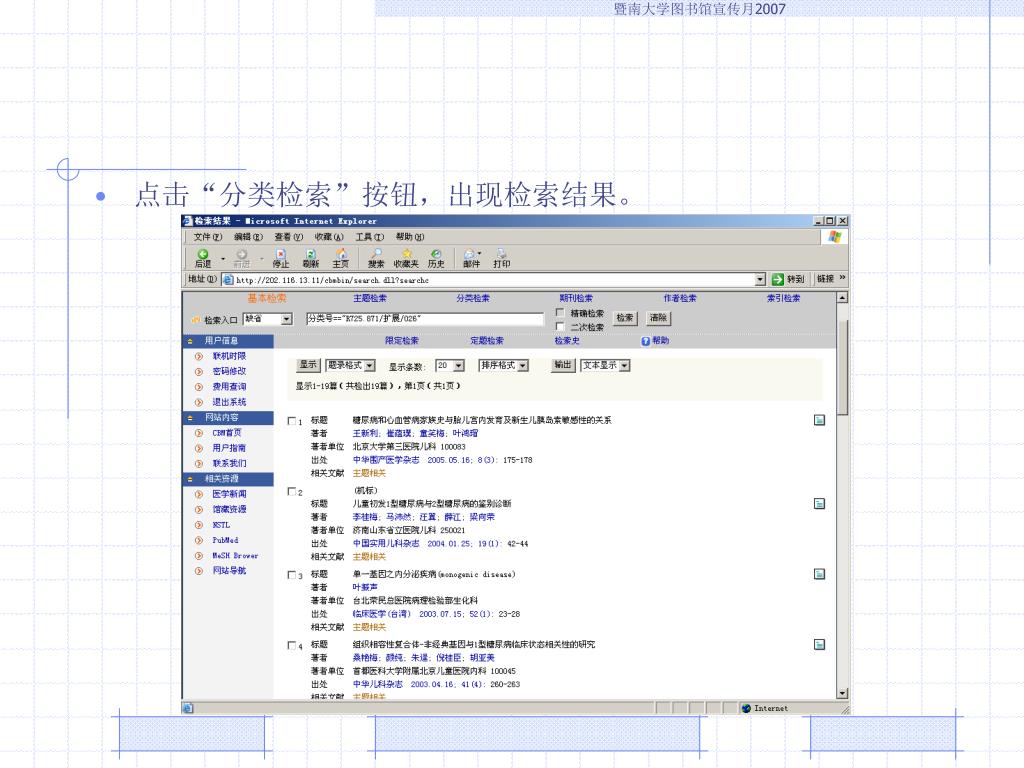1024x768 pixels.
Task: Click the 转到 (Go) arrow button
Action: (777, 280)
